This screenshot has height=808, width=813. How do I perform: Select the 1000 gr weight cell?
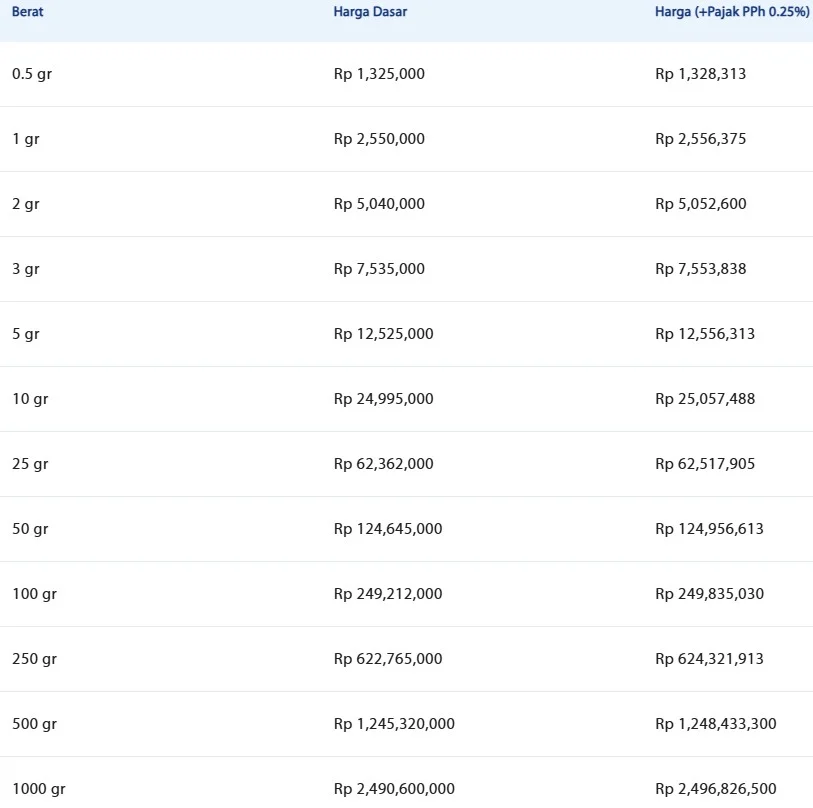39,789
